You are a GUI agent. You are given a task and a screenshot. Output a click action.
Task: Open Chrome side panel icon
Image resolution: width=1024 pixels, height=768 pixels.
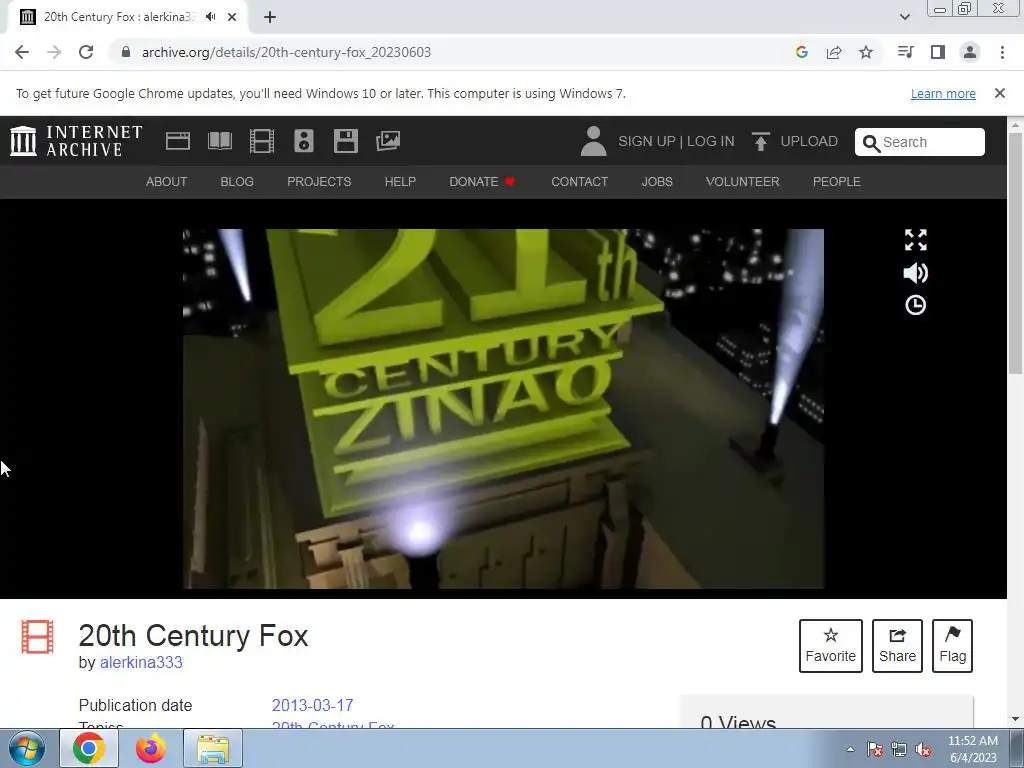[938, 52]
